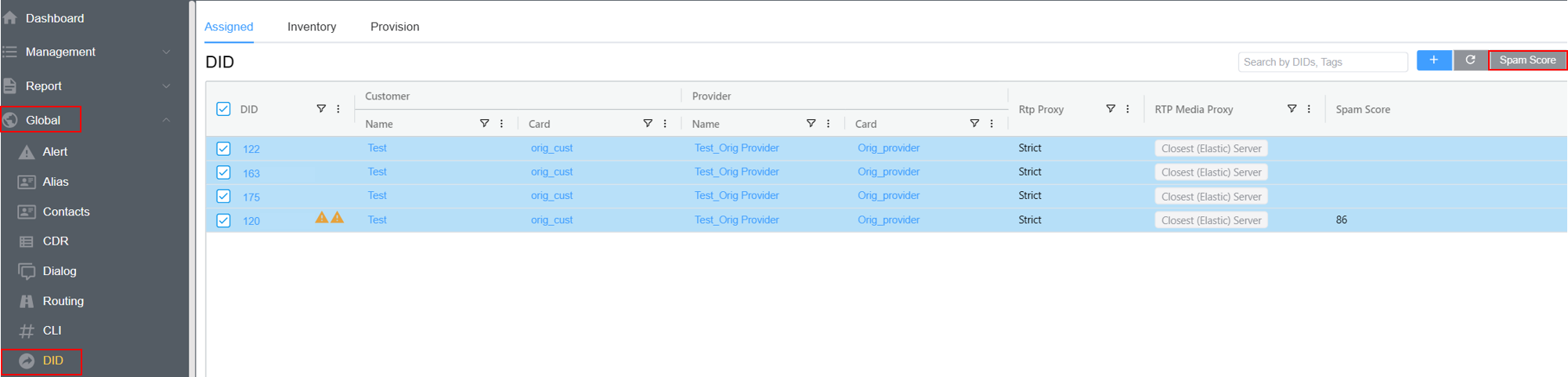Image resolution: width=1568 pixels, height=377 pixels.
Task: Open filter for Customer Card column
Action: [x=648, y=123]
